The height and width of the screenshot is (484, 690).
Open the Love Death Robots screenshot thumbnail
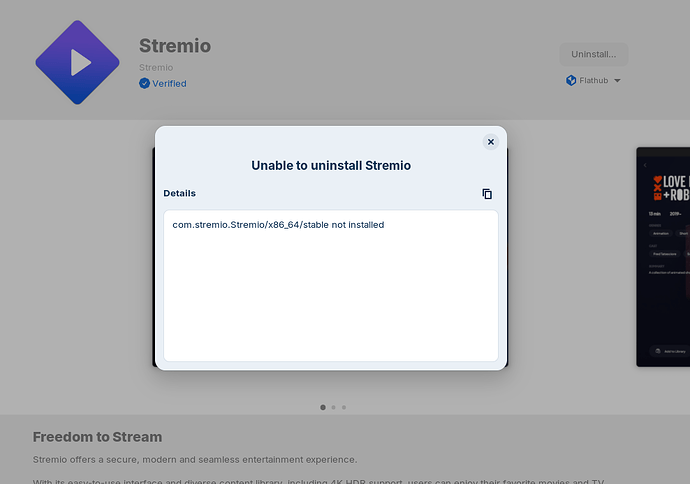pyautogui.click(x=663, y=257)
